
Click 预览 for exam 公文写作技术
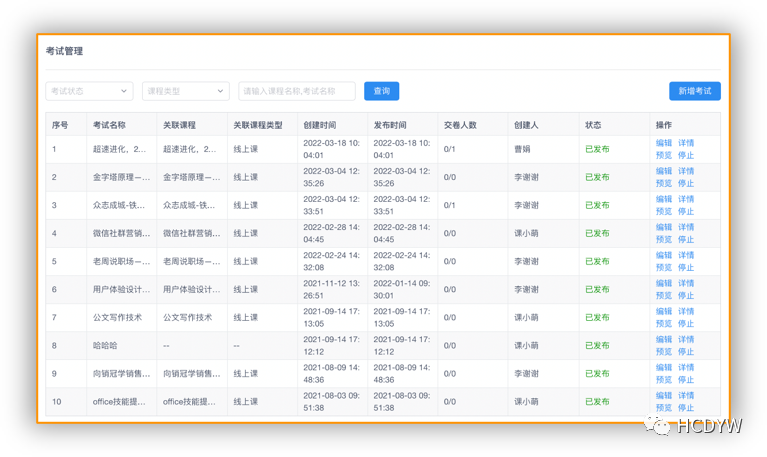click(664, 323)
